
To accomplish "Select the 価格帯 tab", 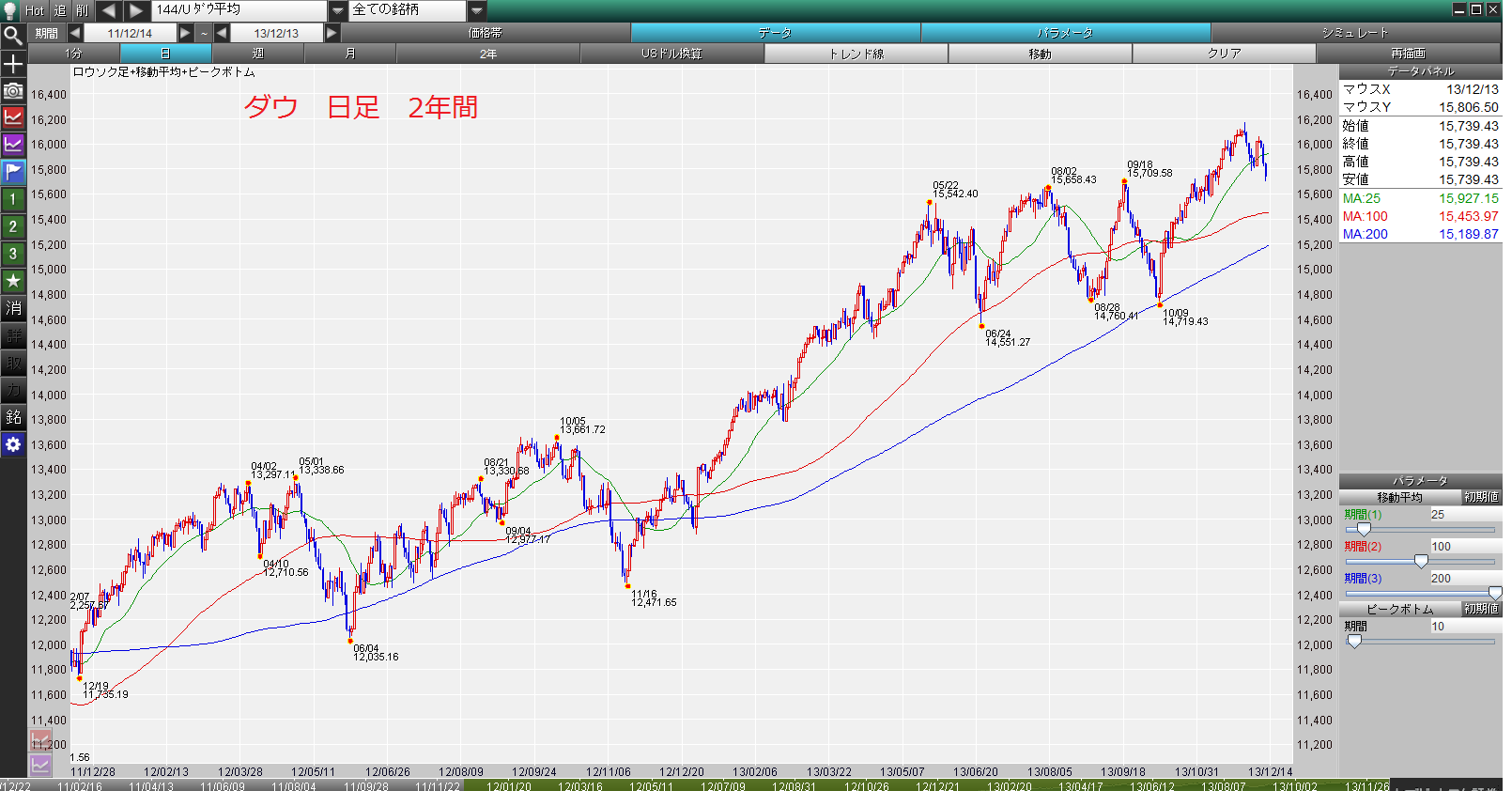I will 486,33.
